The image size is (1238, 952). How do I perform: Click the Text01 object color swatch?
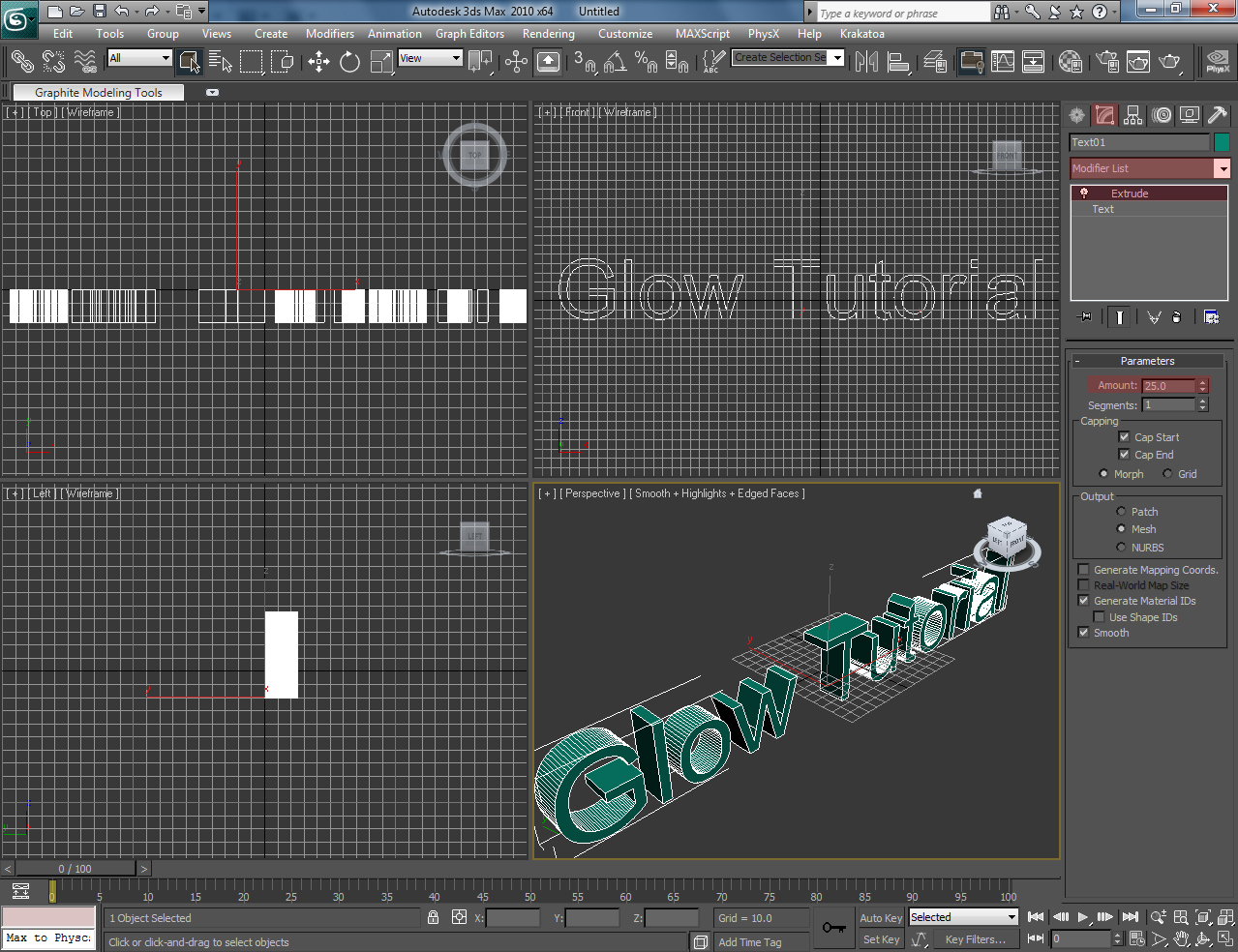1222,141
